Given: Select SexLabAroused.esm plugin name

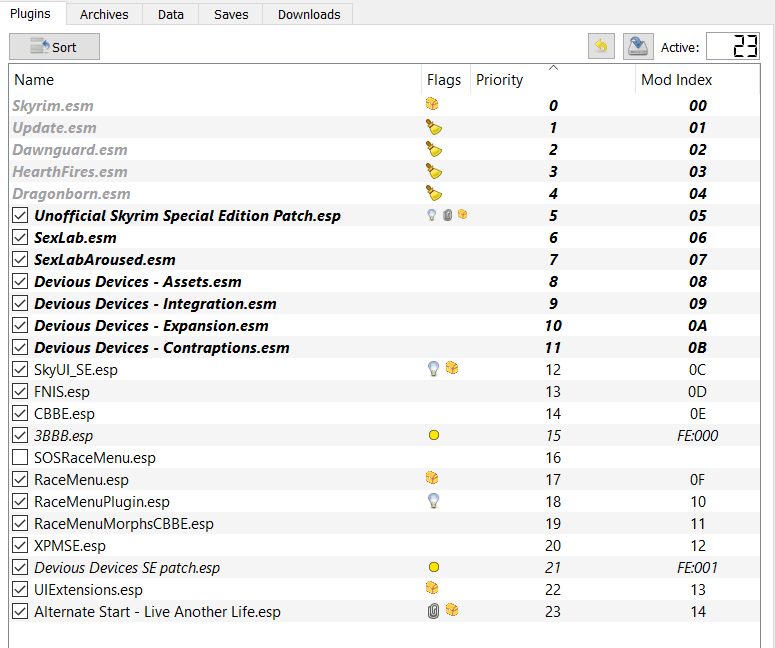Looking at the screenshot, I should click(105, 259).
